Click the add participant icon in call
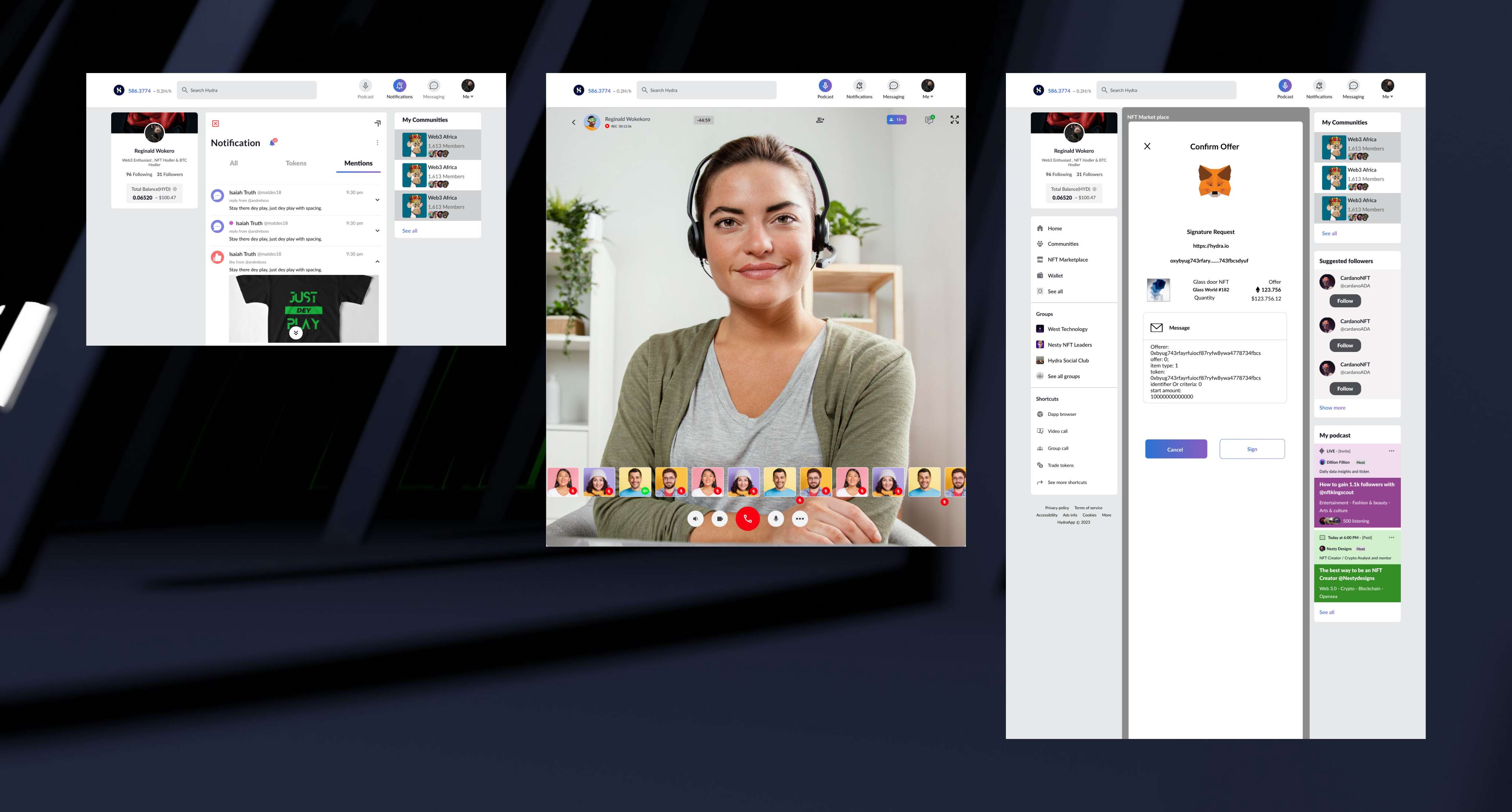The height and width of the screenshot is (812, 1512). [x=820, y=120]
